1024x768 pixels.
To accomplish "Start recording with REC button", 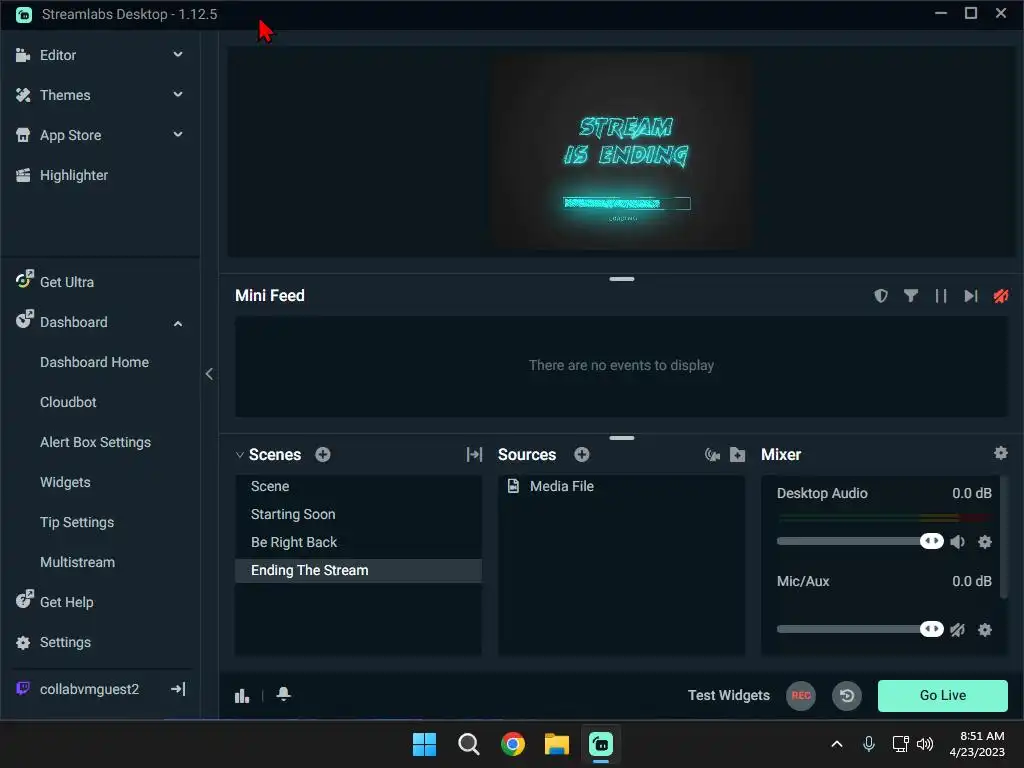I will pyautogui.click(x=801, y=696).
